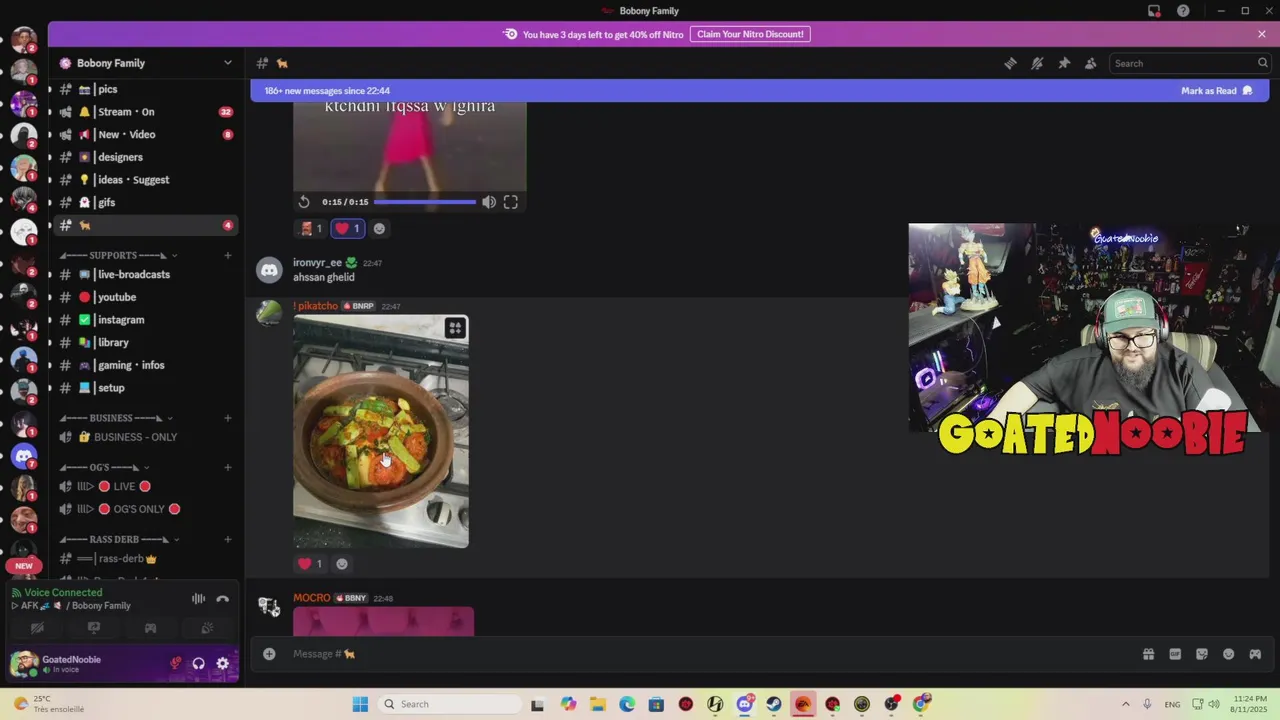Viewport: 1280px width, 720px height.
Task: Open pikatcho's tagine food photo
Action: click(x=381, y=431)
